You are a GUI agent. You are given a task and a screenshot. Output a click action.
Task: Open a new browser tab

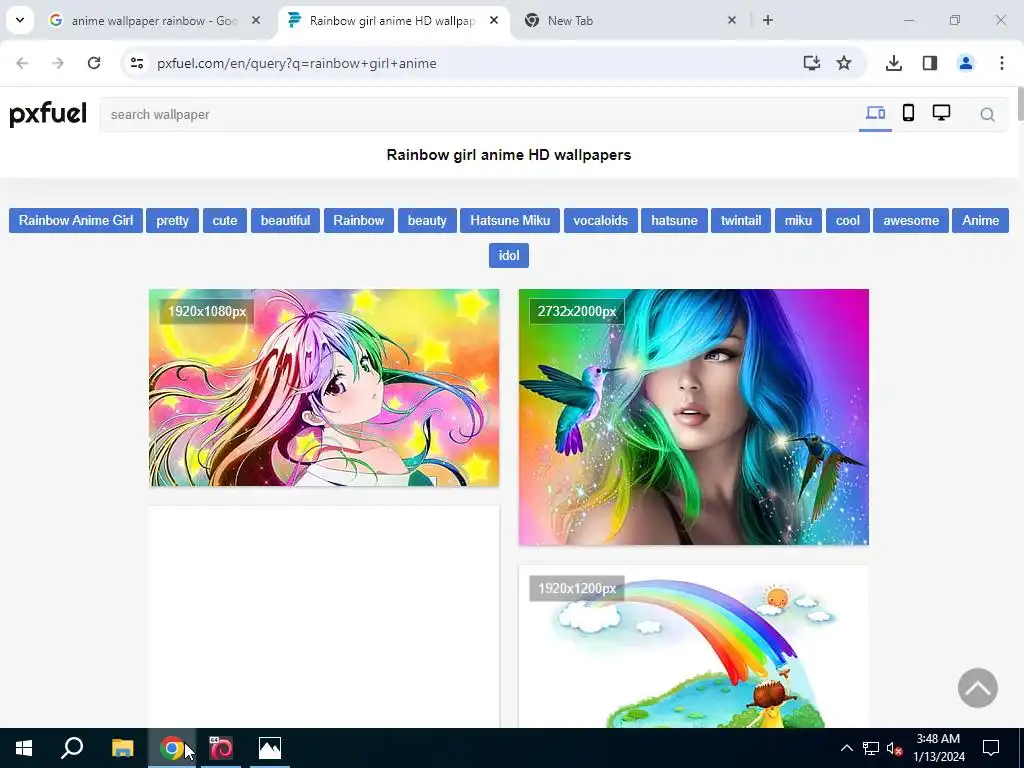point(768,20)
